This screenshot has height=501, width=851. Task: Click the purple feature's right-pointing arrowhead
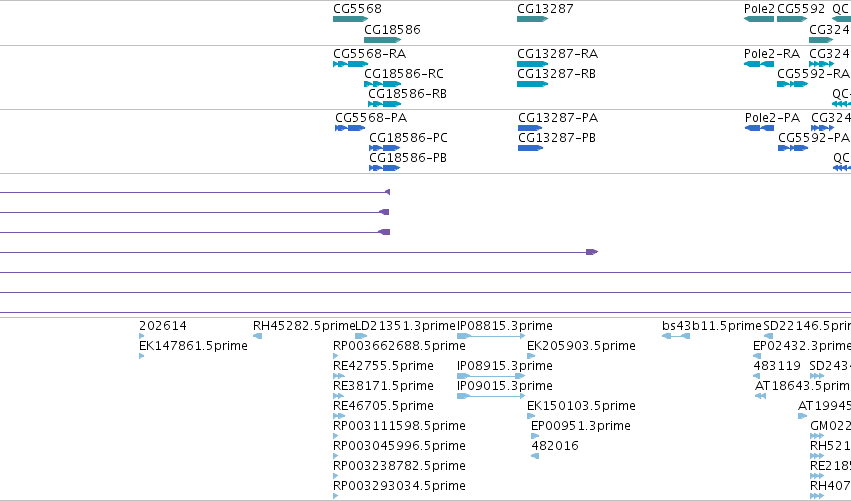[592, 252]
